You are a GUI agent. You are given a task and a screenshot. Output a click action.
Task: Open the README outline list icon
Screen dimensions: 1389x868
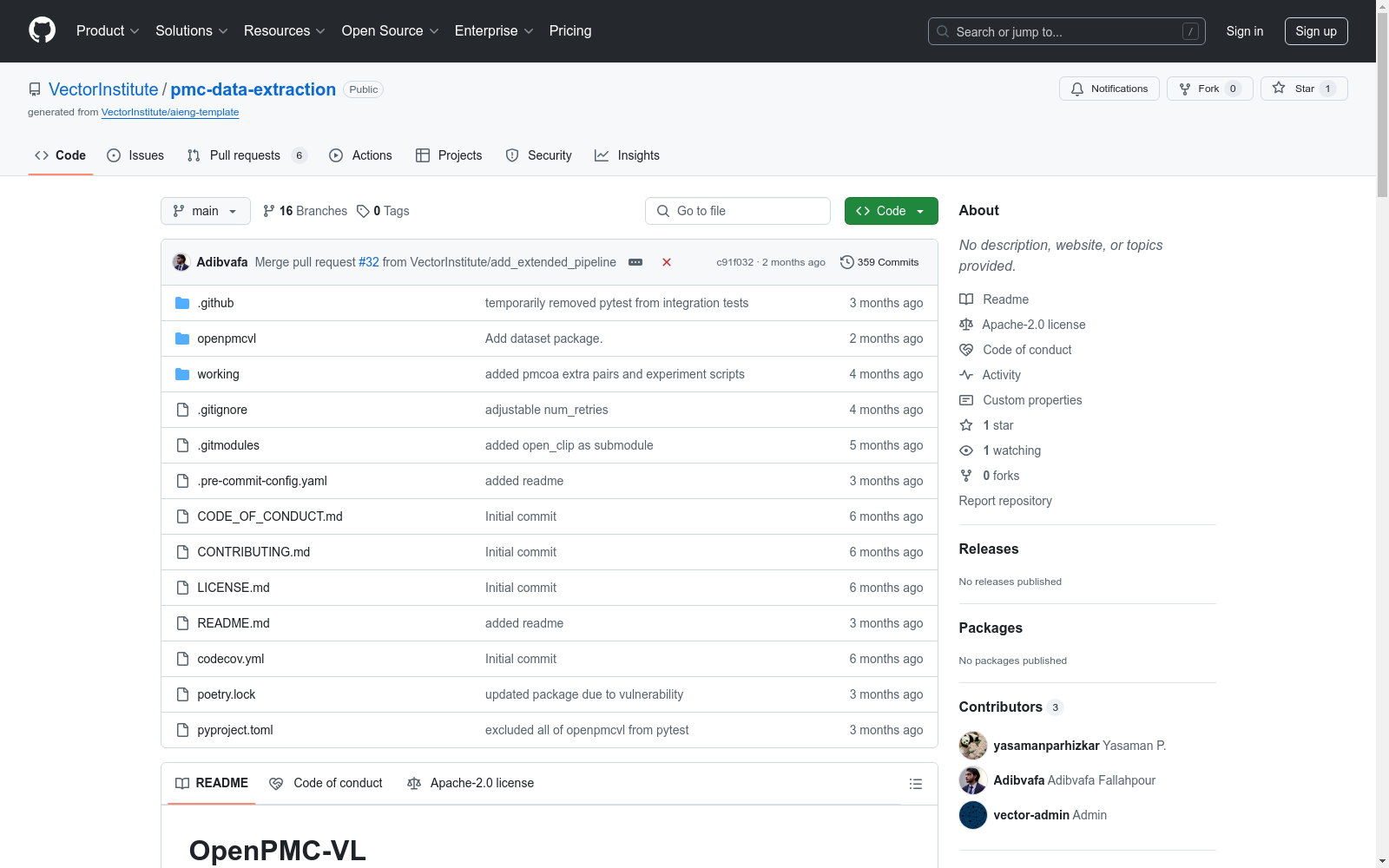tap(915, 784)
